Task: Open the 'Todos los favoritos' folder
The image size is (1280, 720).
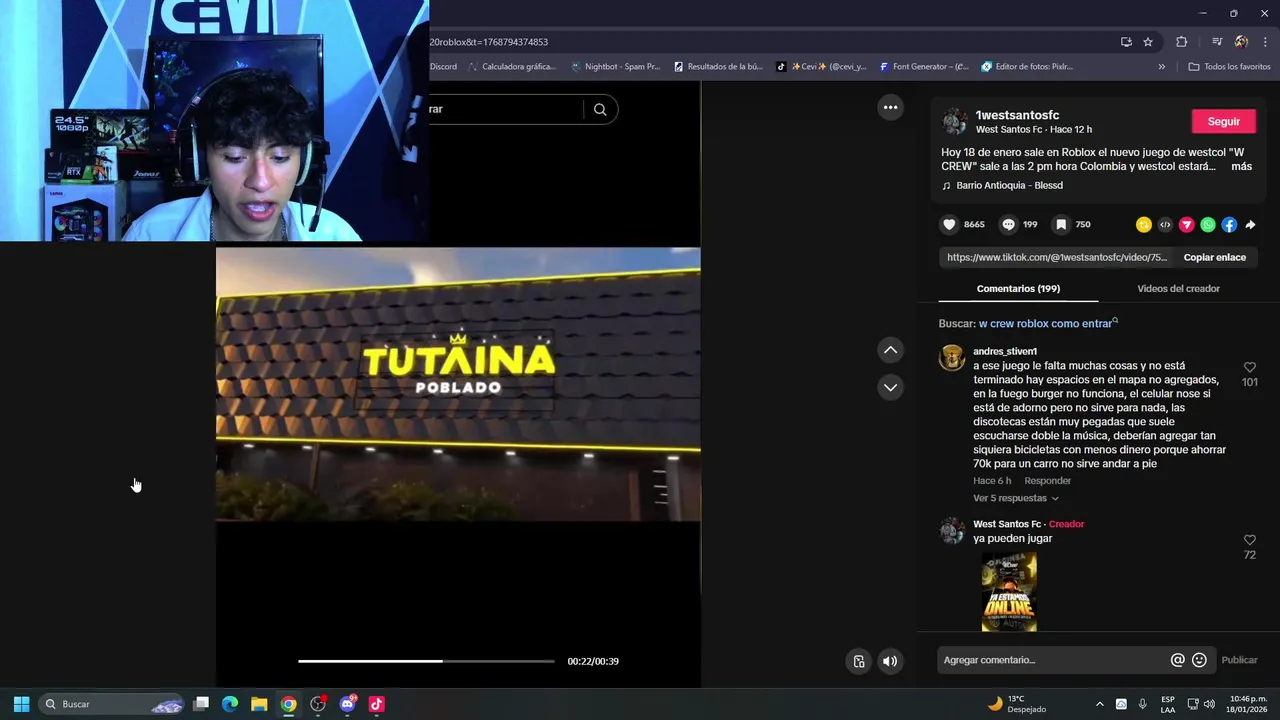Action: click(x=1229, y=67)
